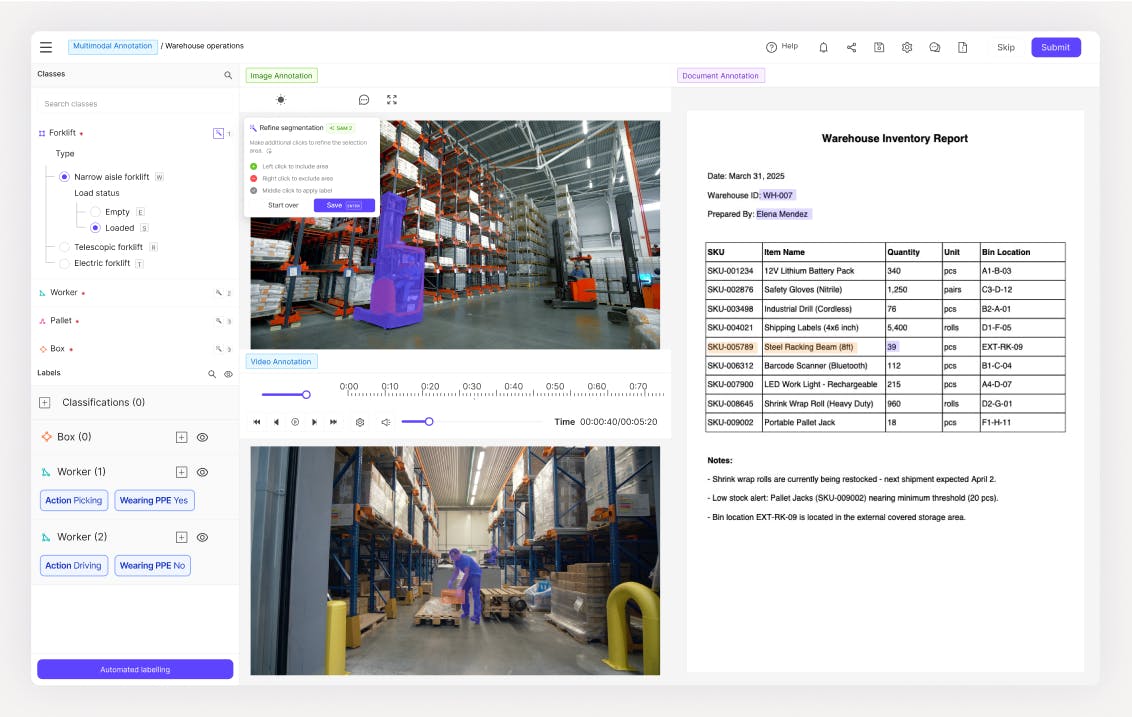
Task: Open the hamburger main menu
Action: pyautogui.click(x=46, y=47)
